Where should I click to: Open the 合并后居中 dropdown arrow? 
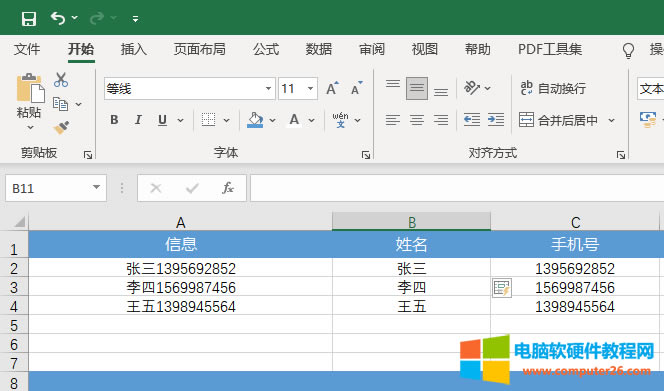click(x=611, y=120)
